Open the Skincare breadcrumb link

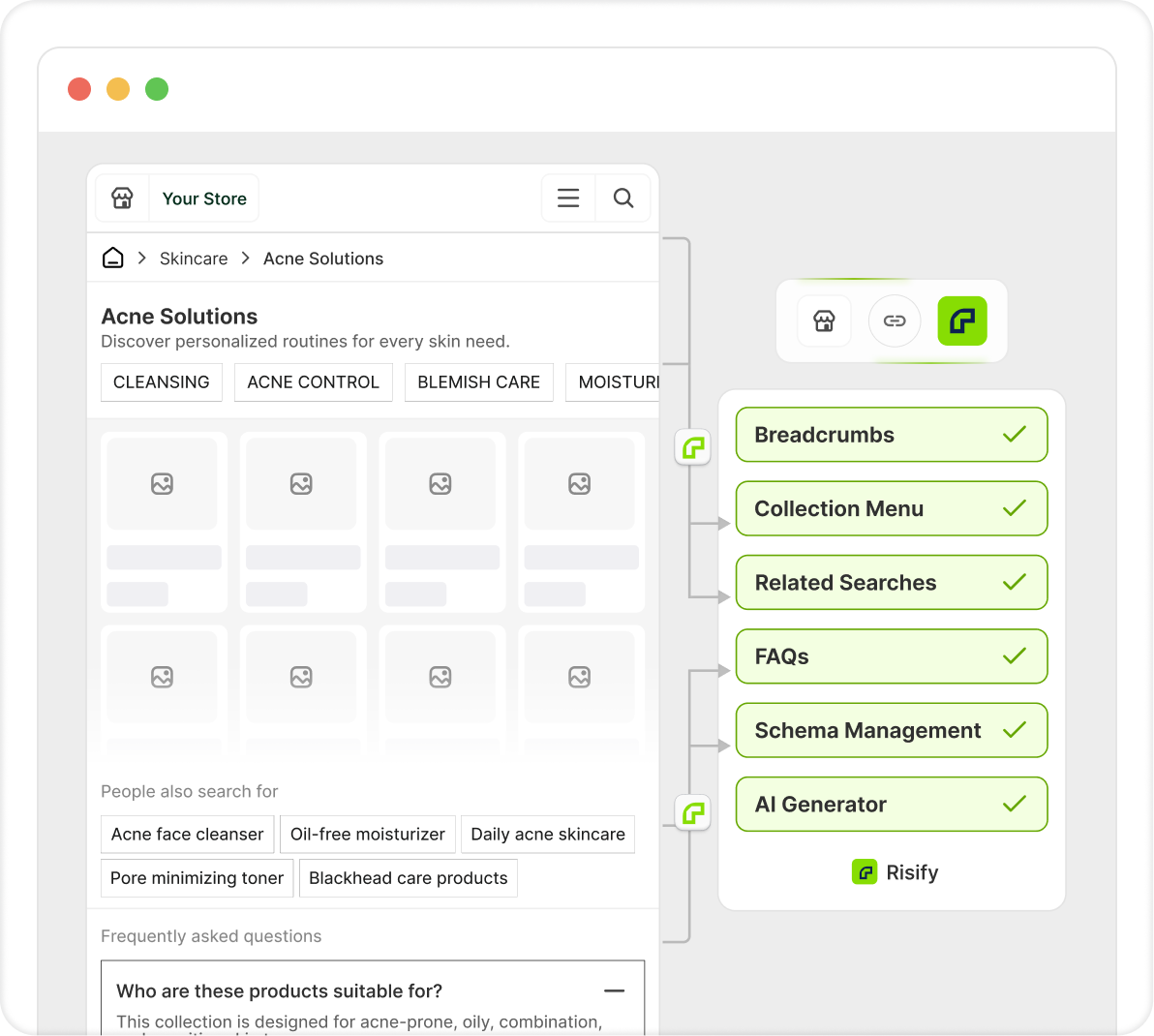pyautogui.click(x=194, y=258)
